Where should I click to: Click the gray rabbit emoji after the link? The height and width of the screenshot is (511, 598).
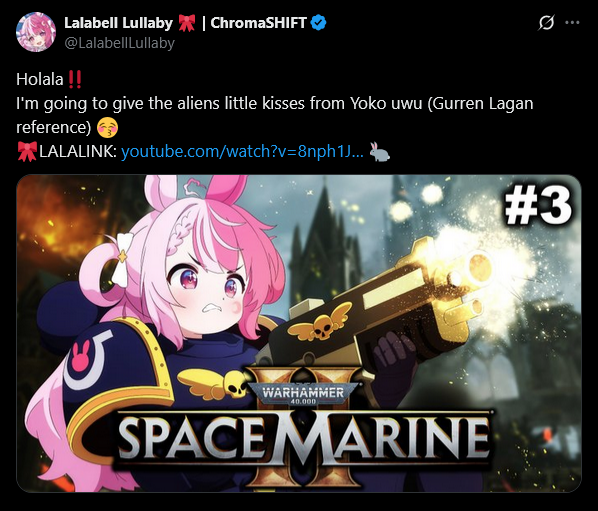click(x=379, y=151)
